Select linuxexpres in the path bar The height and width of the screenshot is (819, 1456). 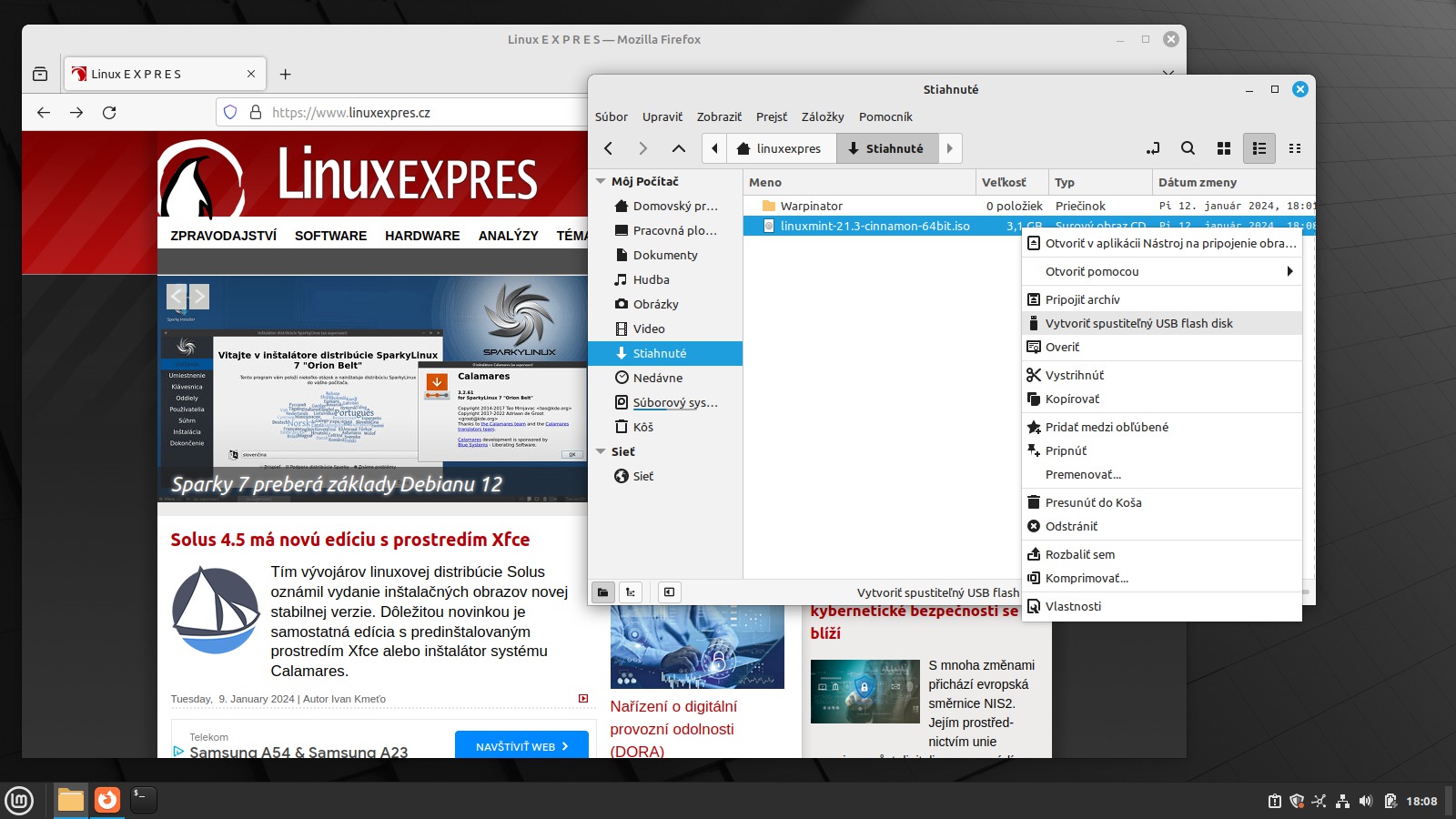(779, 148)
